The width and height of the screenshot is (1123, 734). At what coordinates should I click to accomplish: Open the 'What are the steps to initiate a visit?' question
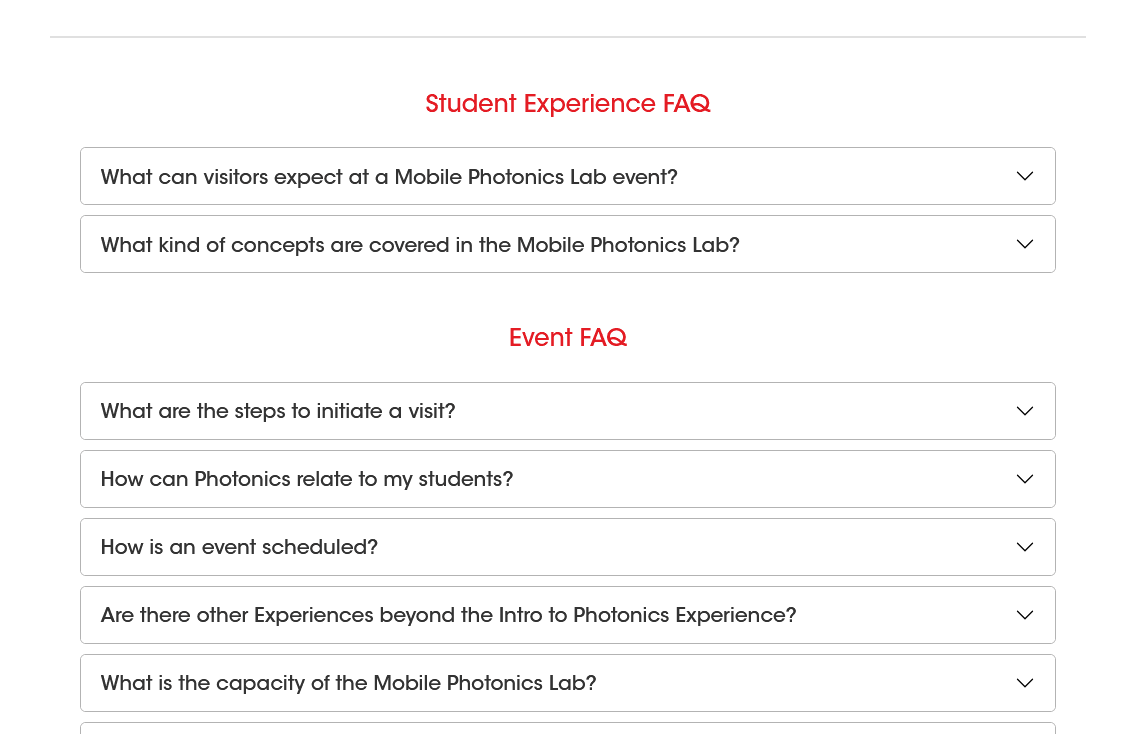pyautogui.click(x=278, y=411)
